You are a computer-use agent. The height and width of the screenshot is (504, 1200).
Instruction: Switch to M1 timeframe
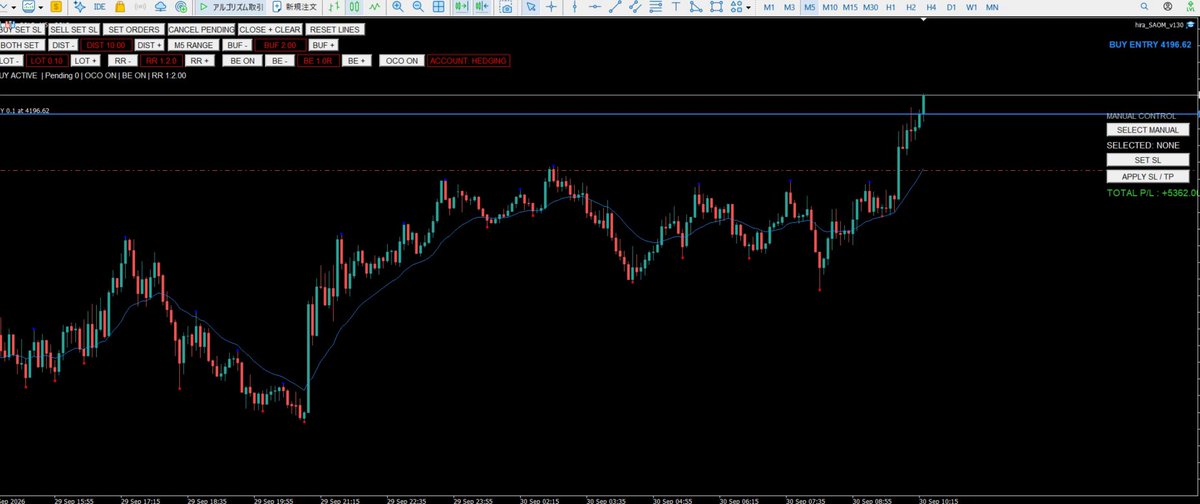pyautogui.click(x=768, y=7)
